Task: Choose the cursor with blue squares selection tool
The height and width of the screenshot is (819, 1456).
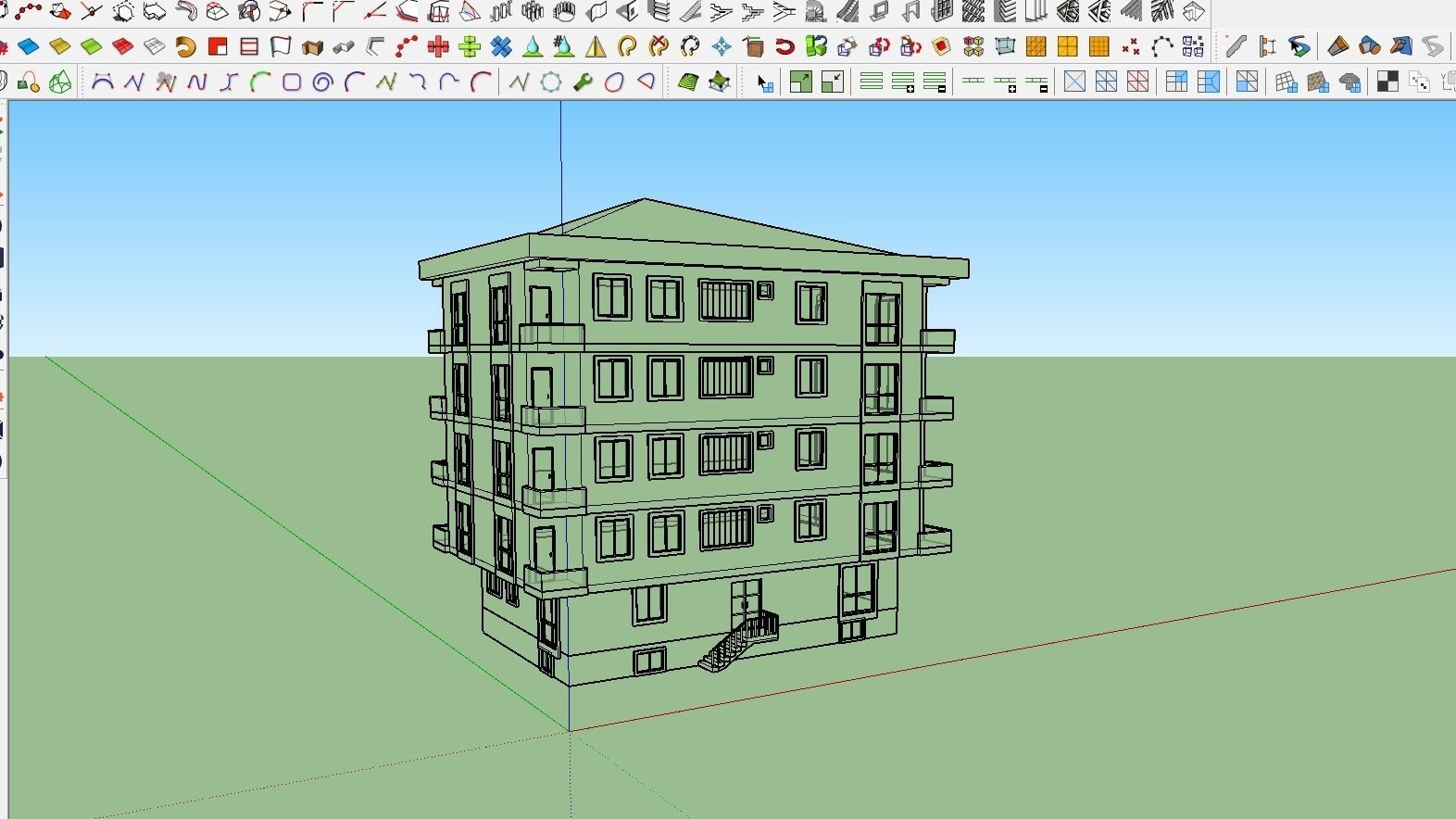Action: [x=764, y=82]
